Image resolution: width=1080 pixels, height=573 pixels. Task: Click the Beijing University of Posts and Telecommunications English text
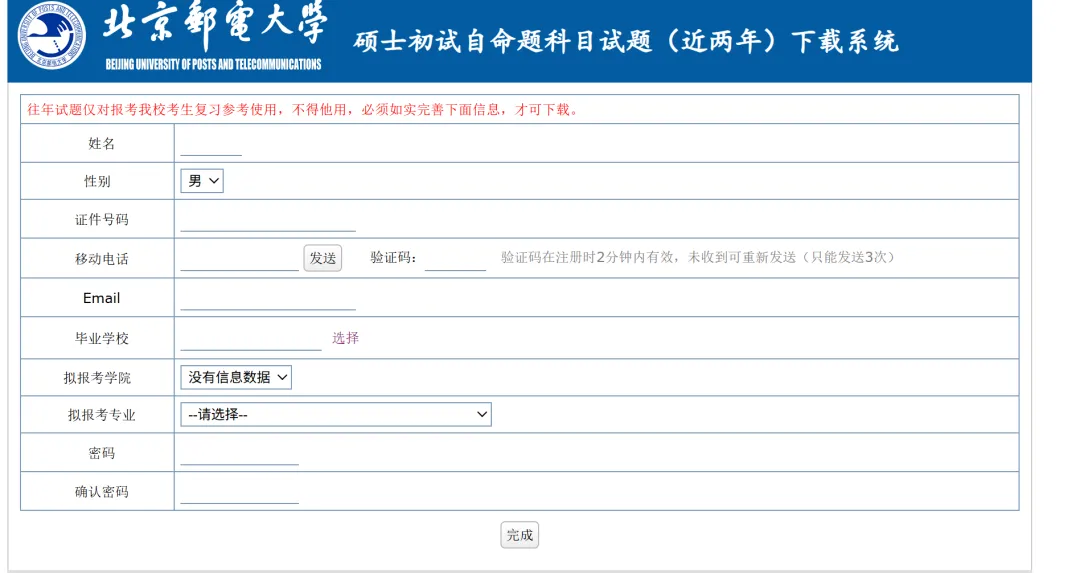214,64
